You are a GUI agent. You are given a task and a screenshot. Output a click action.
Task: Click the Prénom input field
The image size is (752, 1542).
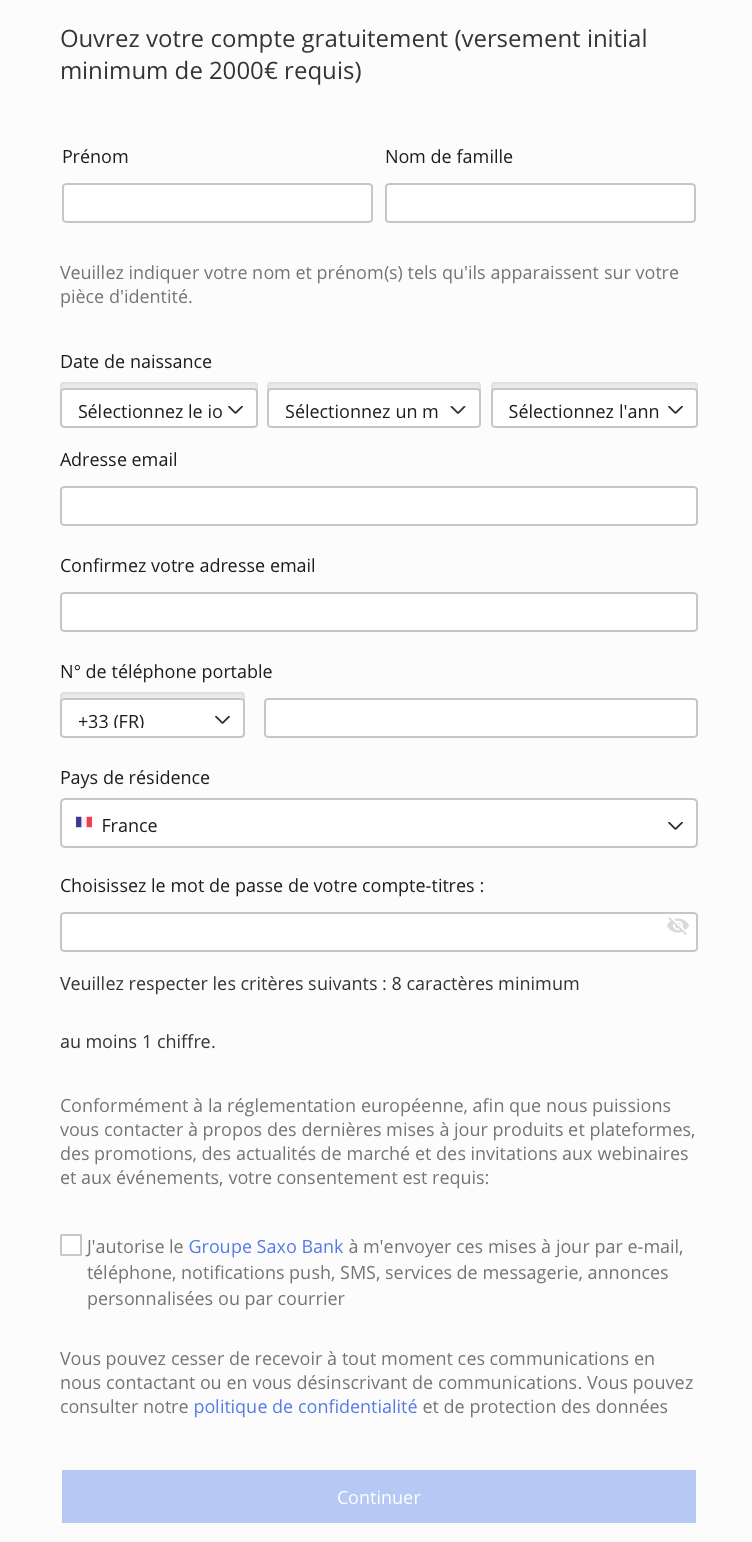click(217, 203)
